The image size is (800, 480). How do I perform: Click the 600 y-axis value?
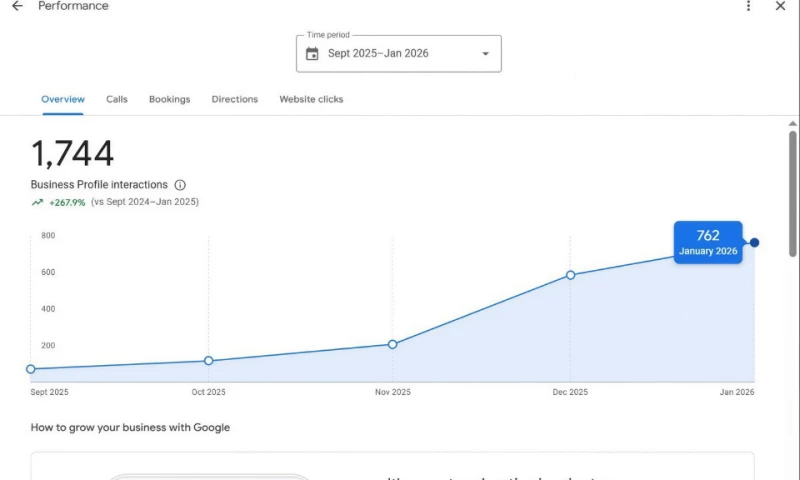click(48, 272)
